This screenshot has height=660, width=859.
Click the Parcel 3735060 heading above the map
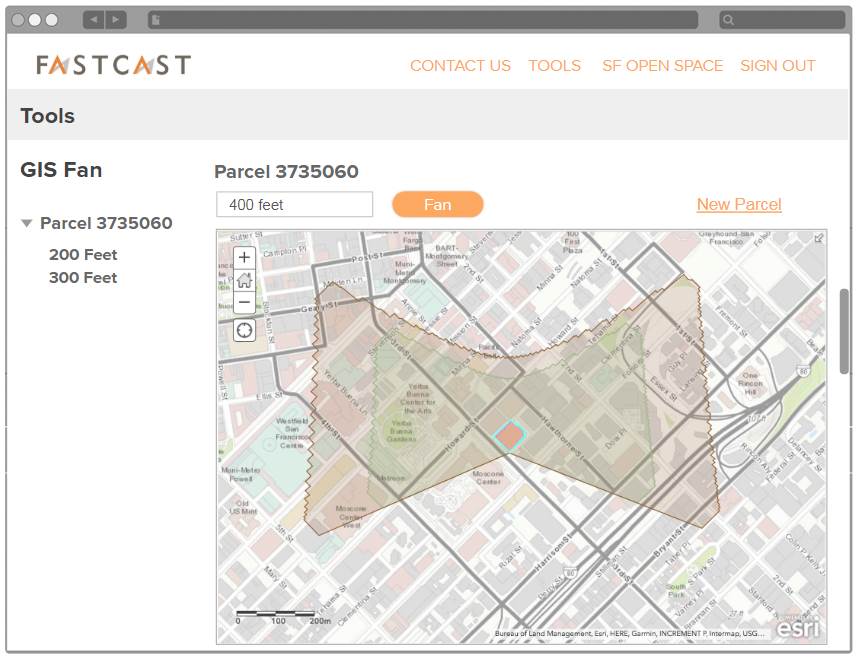287,171
